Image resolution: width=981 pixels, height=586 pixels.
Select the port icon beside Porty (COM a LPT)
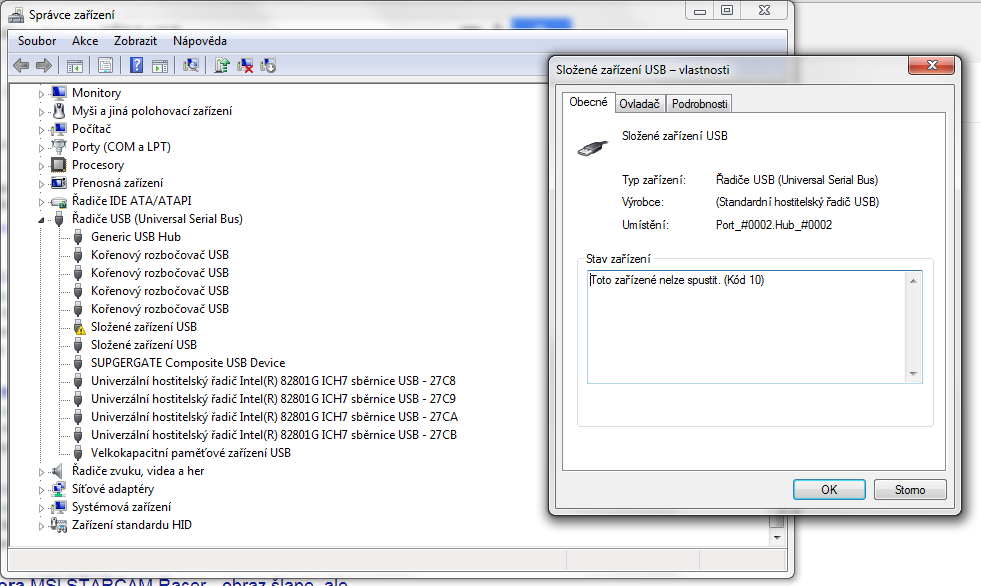[x=59, y=147]
